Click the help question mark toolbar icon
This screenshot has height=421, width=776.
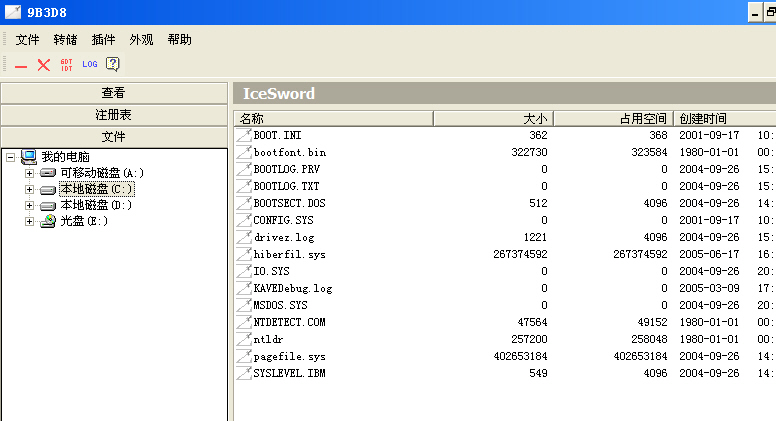tap(113, 64)
